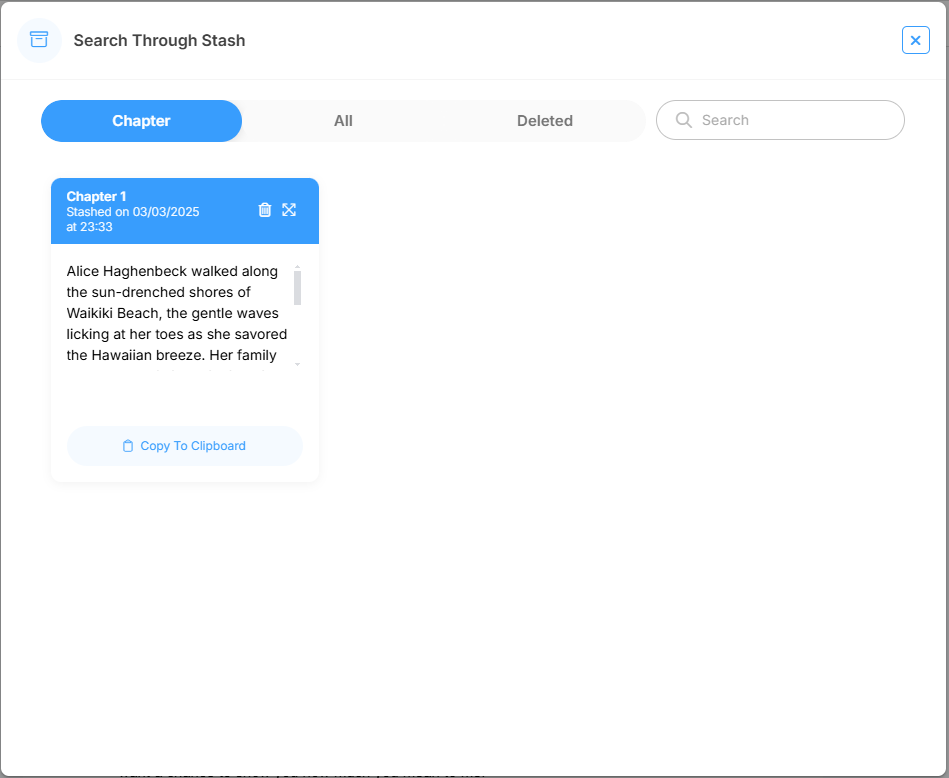Click the Search Through Stash heading
Image resolution: width=949 pixels, height=778 pixels.
pos(159,41)
